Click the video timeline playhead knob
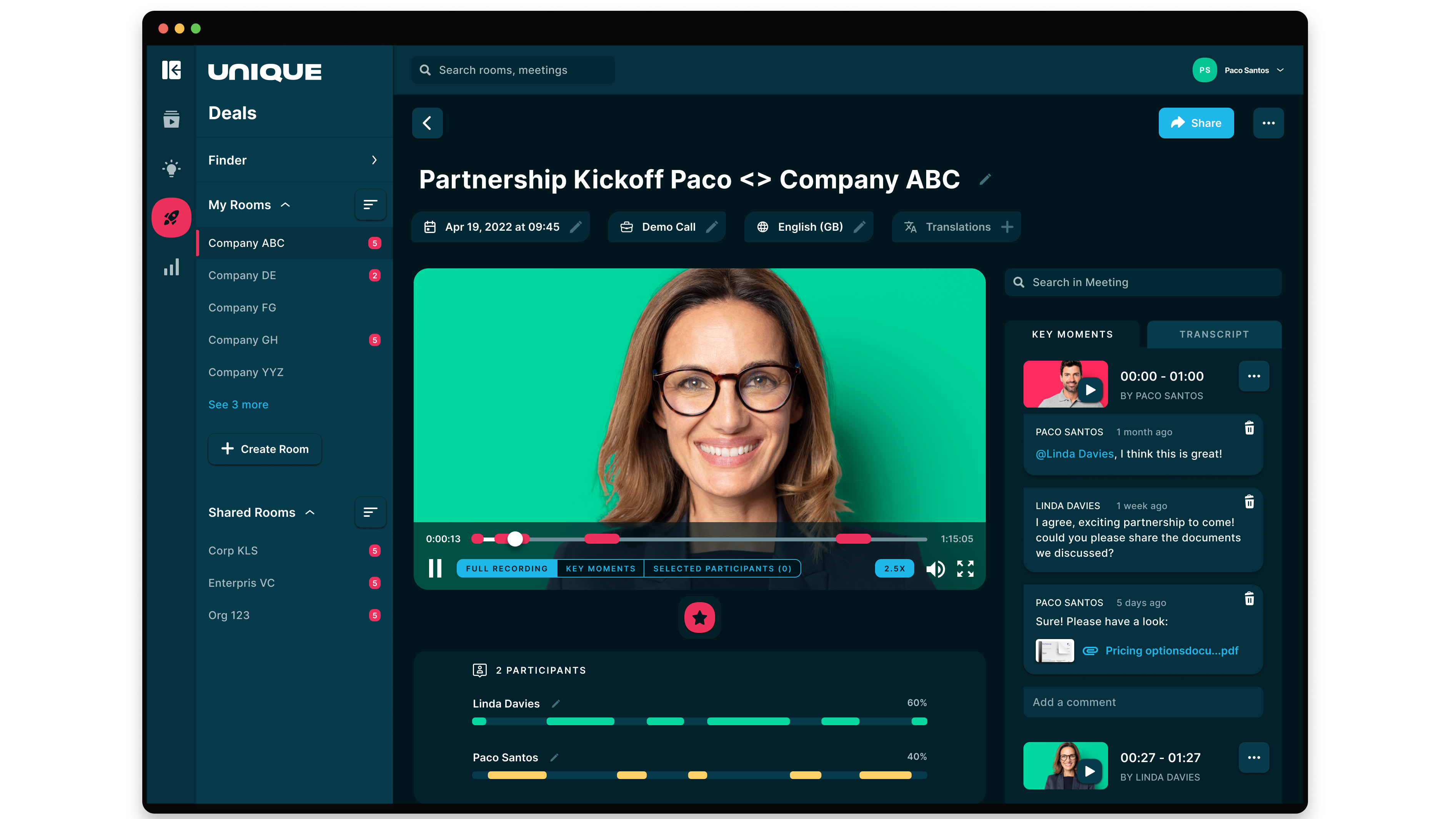Viewport: 1456px width, 819px height. [515, 539]
